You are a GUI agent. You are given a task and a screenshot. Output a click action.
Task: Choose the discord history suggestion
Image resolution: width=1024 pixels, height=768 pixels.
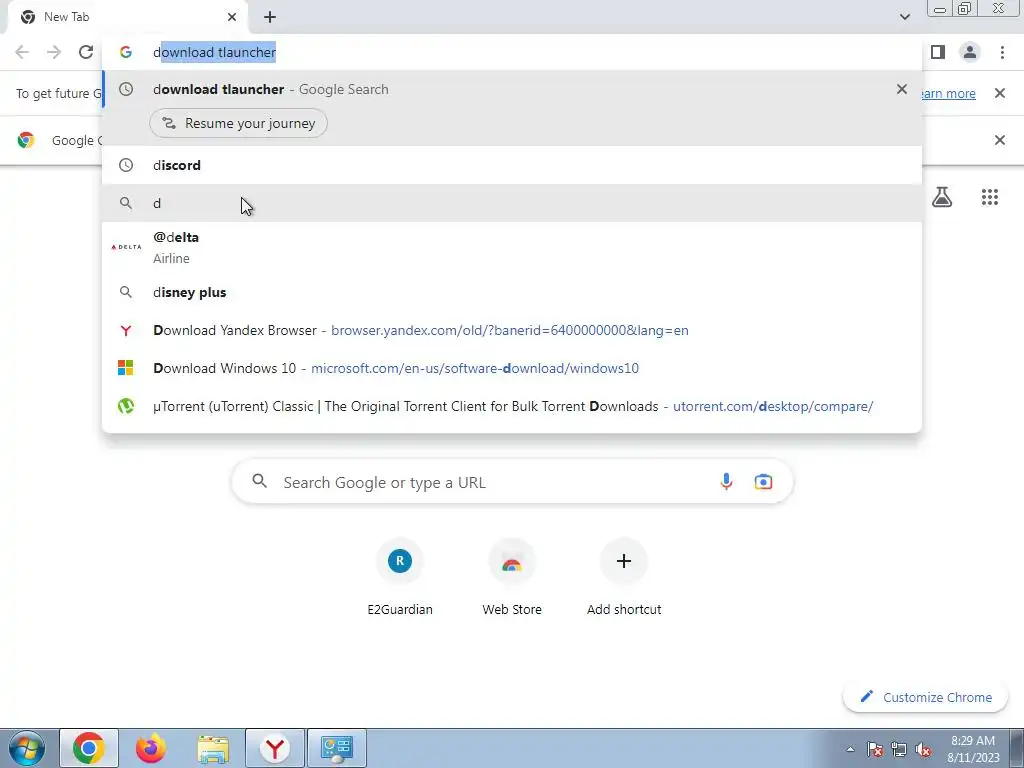pyautogui.click(x=512, y=165)
